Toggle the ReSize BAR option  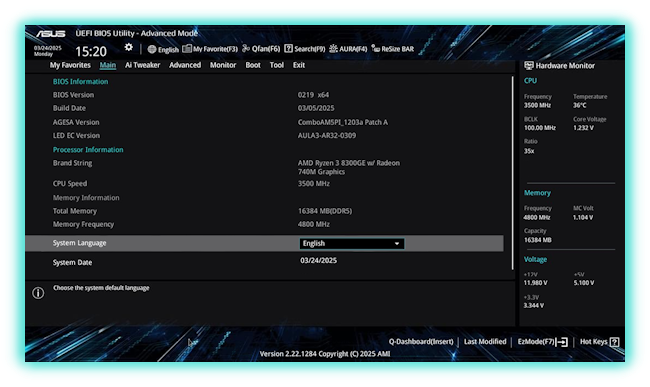click(x=393, y=49)
